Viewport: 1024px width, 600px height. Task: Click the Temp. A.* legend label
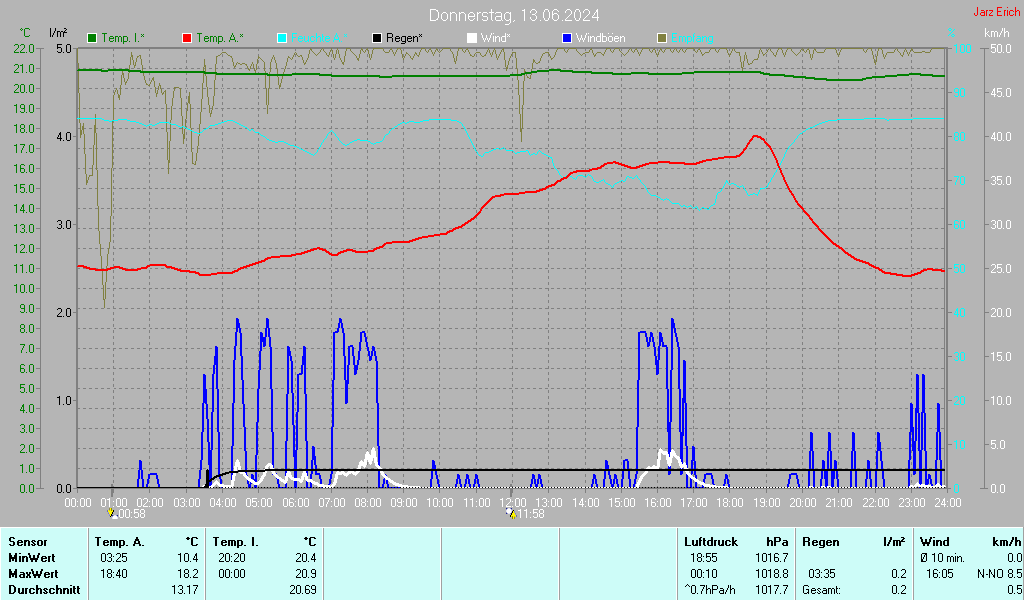pyautogui.click(x=220, y=39)
